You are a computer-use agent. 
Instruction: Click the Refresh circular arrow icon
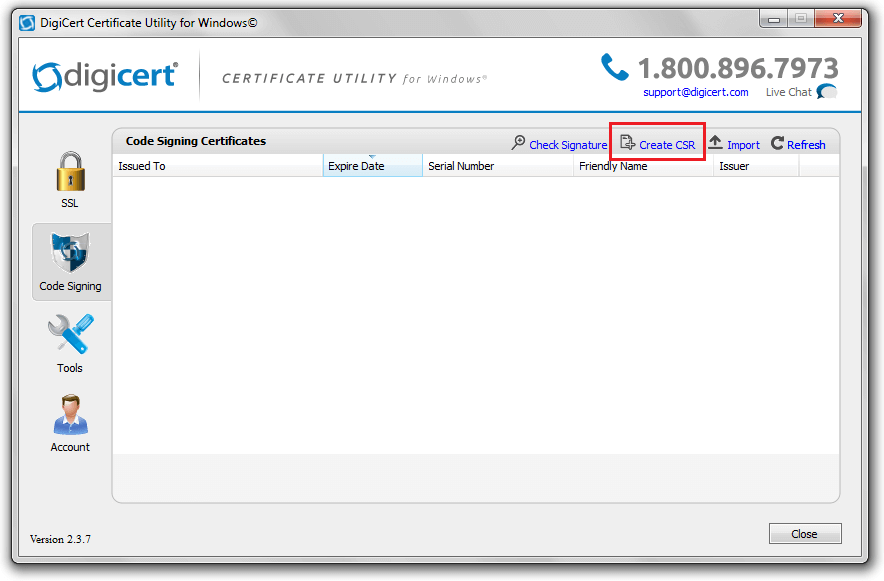coord(777,143)
